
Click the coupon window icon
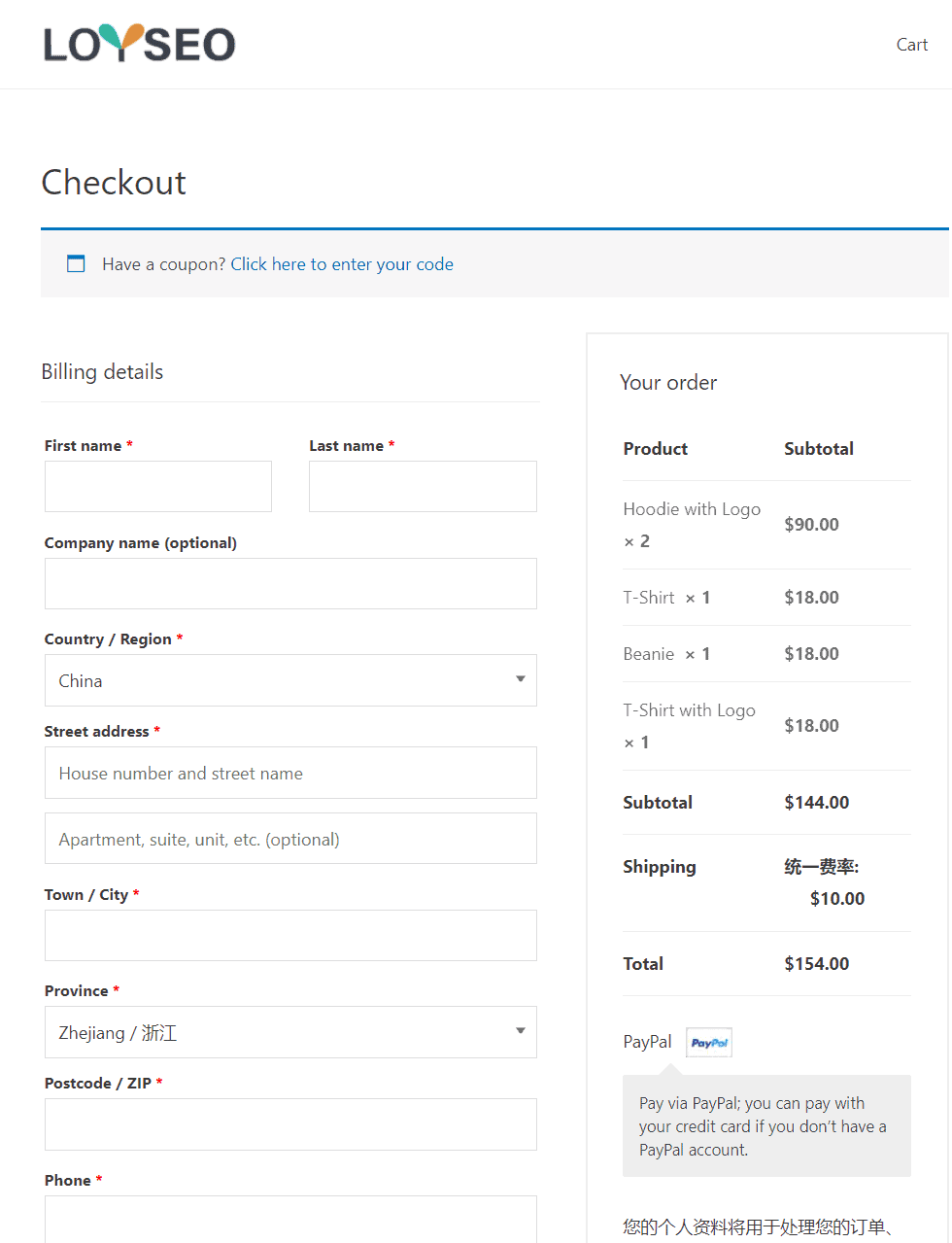coord(76,263)
